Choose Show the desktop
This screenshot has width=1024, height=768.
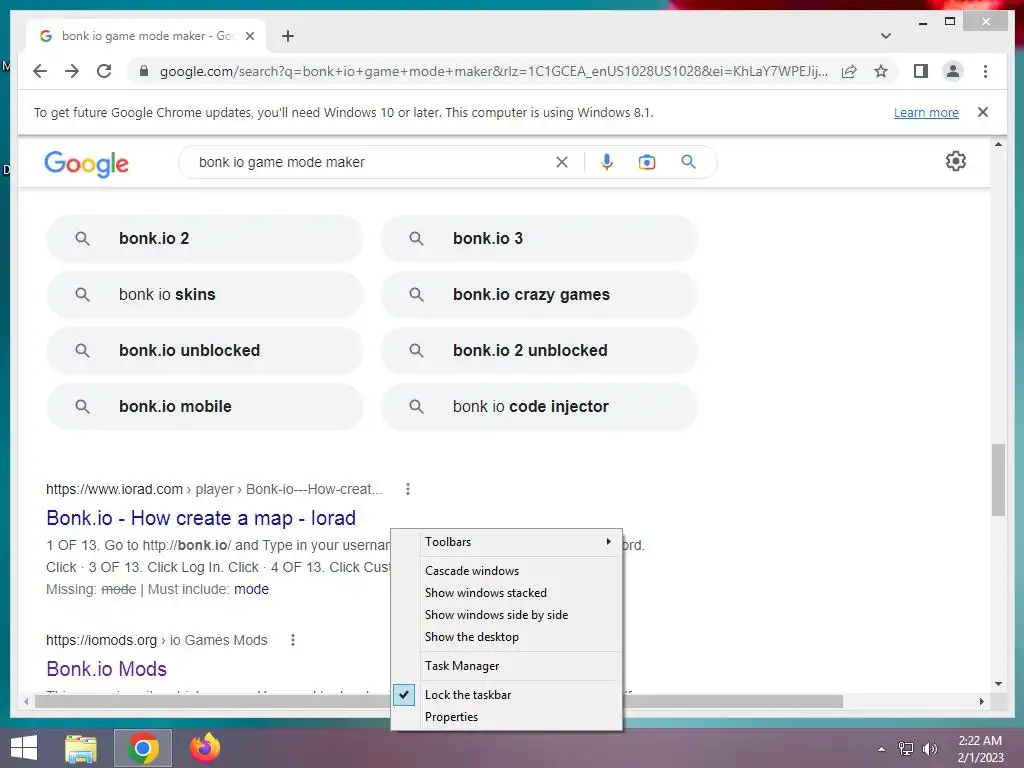click(x=507, y=637)
